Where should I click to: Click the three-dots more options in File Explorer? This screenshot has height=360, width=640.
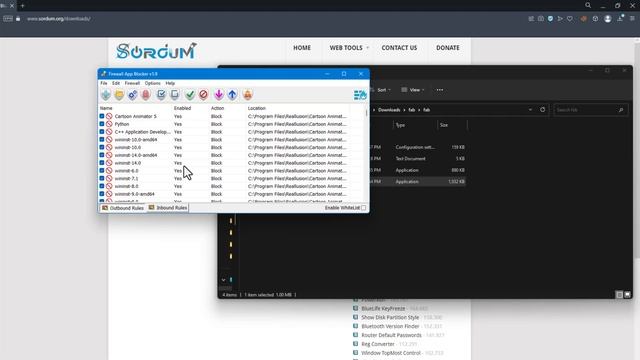[440, 90]
